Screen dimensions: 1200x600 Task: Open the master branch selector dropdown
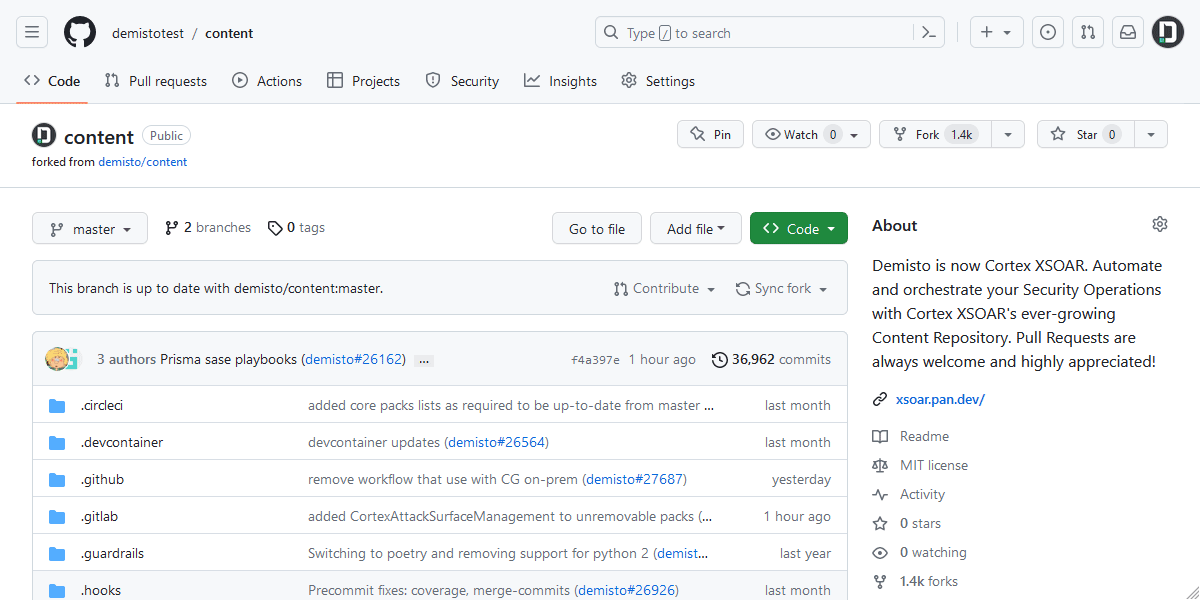tap(90, 228)
